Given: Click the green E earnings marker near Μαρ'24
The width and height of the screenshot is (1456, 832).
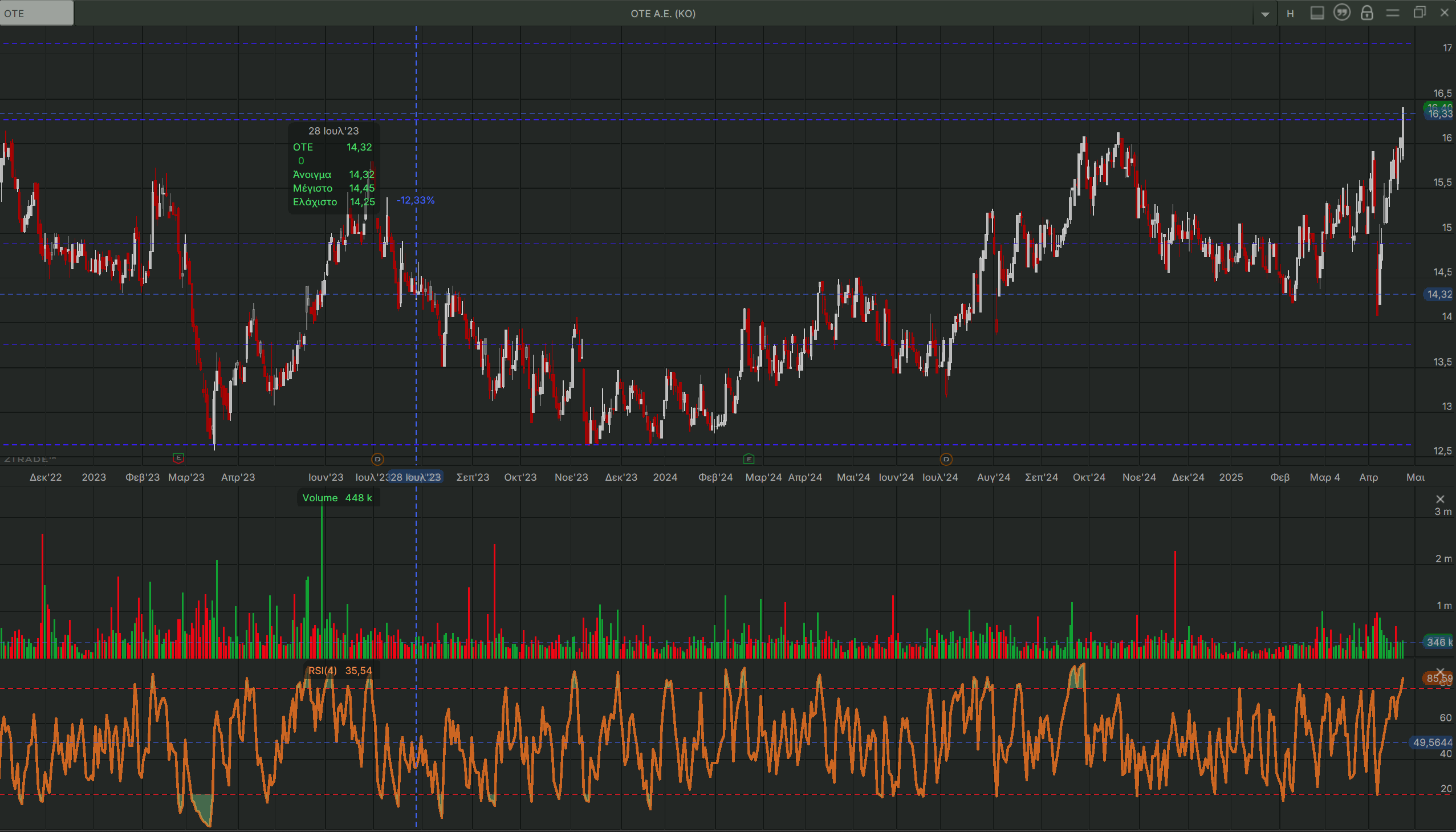Looking at the screenshot, I should point(749,459).
